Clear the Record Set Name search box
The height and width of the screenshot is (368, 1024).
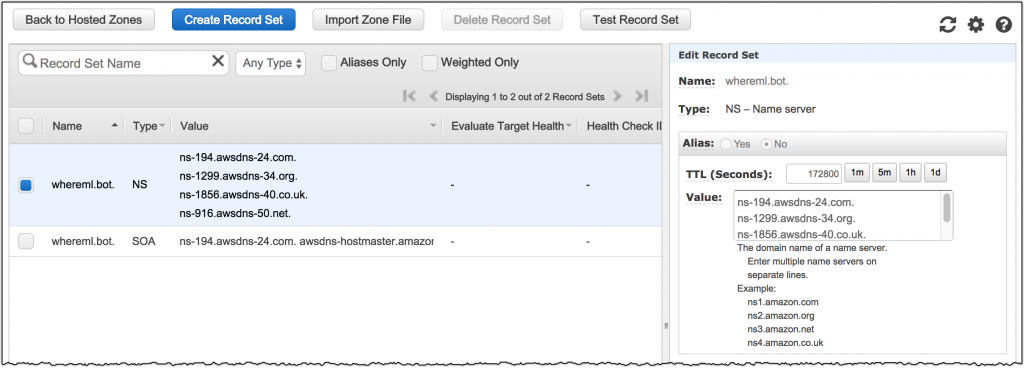[218, 61]
